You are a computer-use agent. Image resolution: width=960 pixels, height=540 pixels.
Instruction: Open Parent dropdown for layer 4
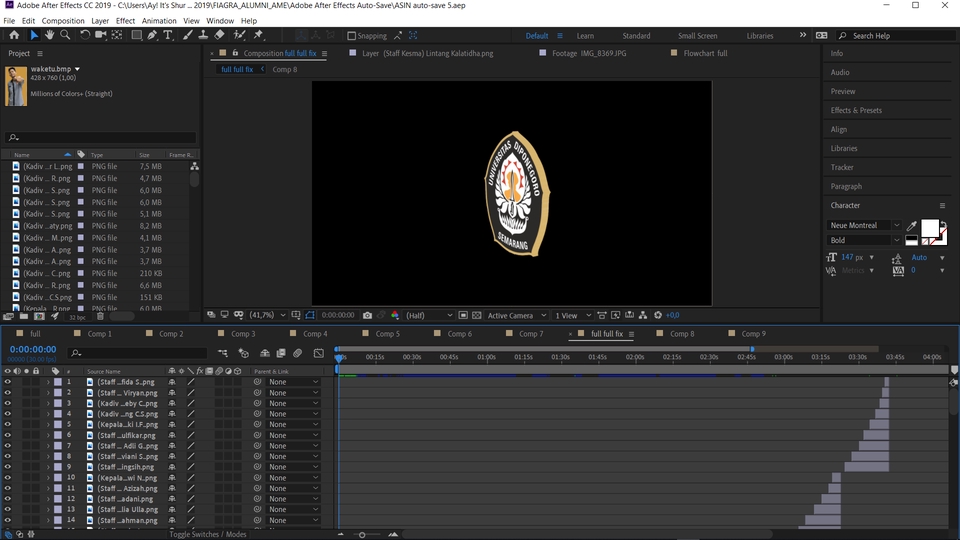click(293, 414)
